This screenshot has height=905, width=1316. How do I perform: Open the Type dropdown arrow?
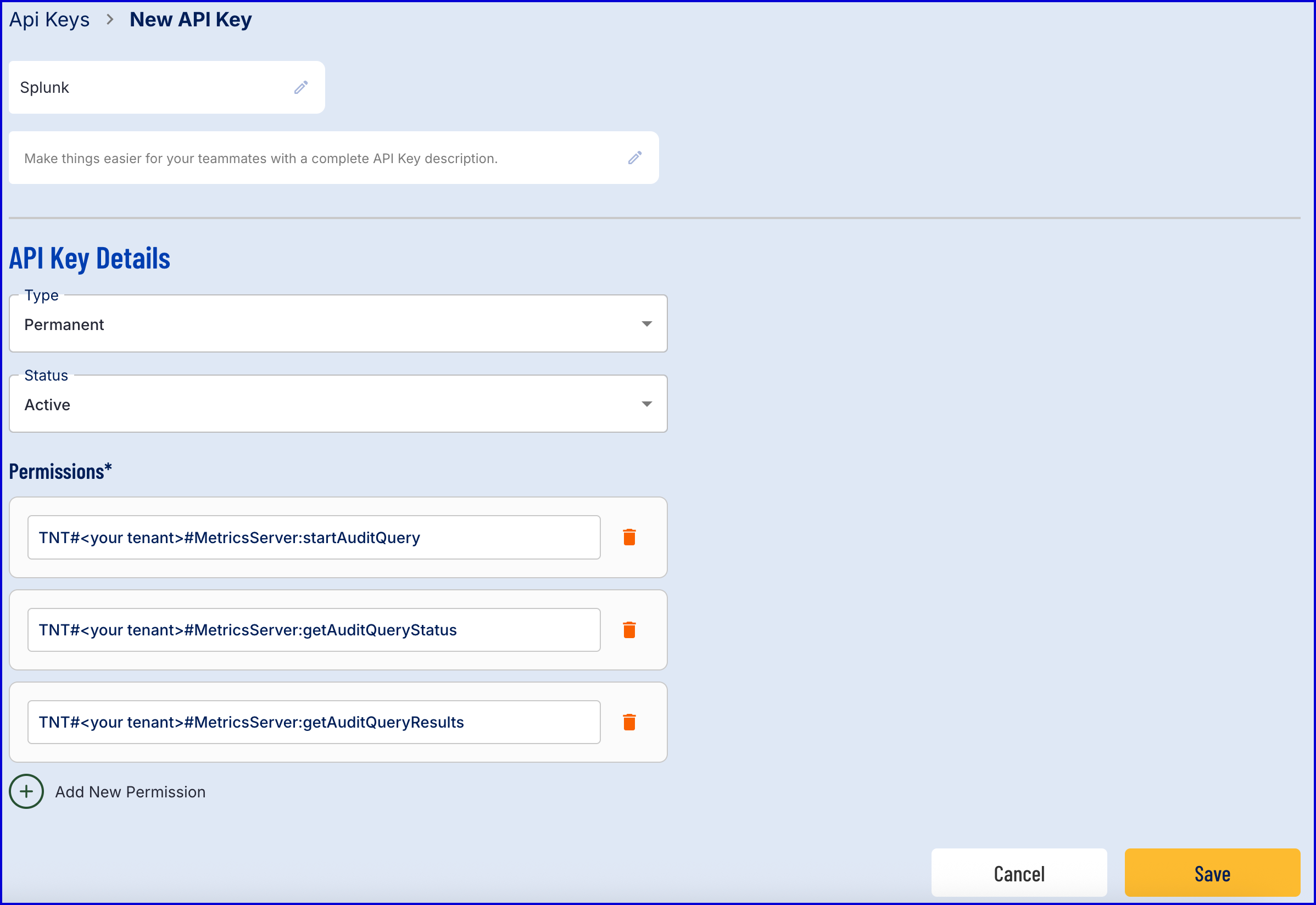[646, 324]
